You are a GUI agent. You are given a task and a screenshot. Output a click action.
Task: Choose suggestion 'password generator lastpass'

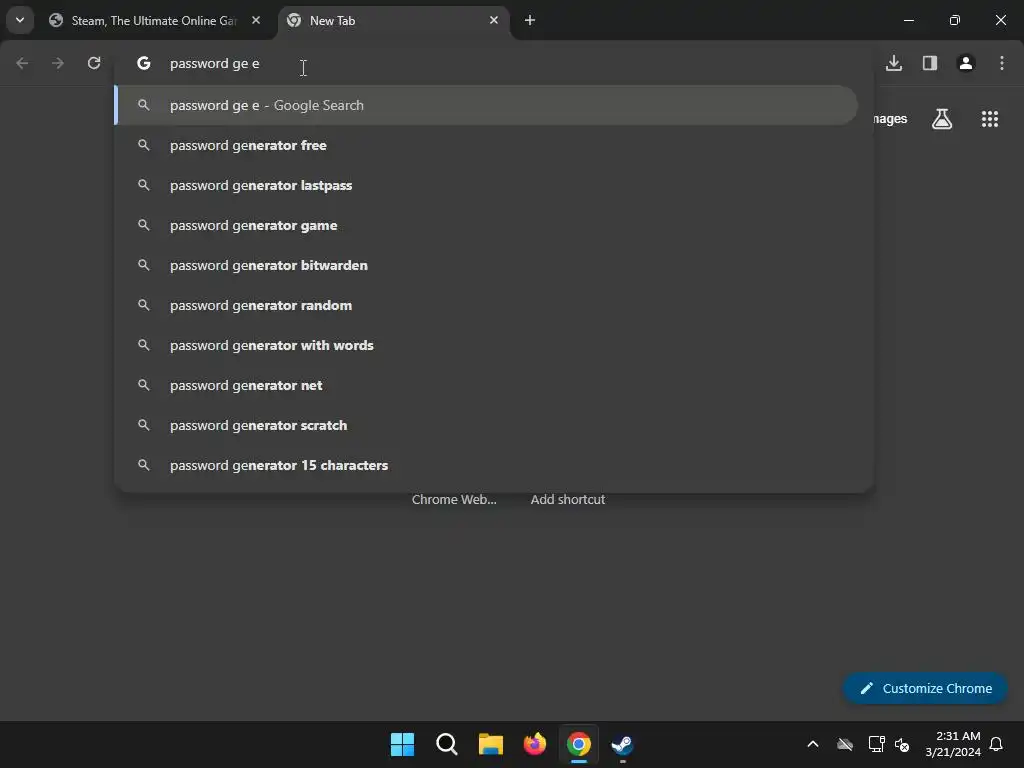486,185
